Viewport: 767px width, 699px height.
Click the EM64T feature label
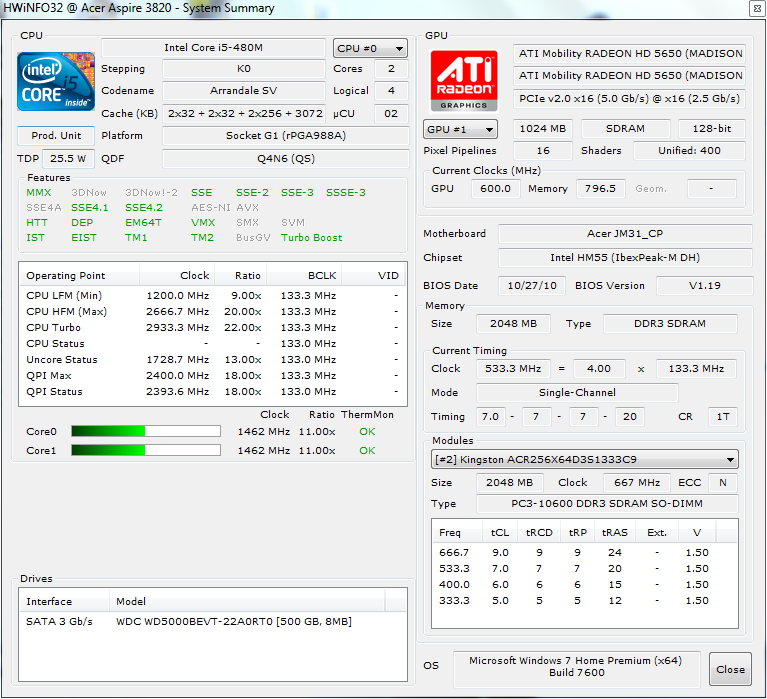click(x=143, y=223)
